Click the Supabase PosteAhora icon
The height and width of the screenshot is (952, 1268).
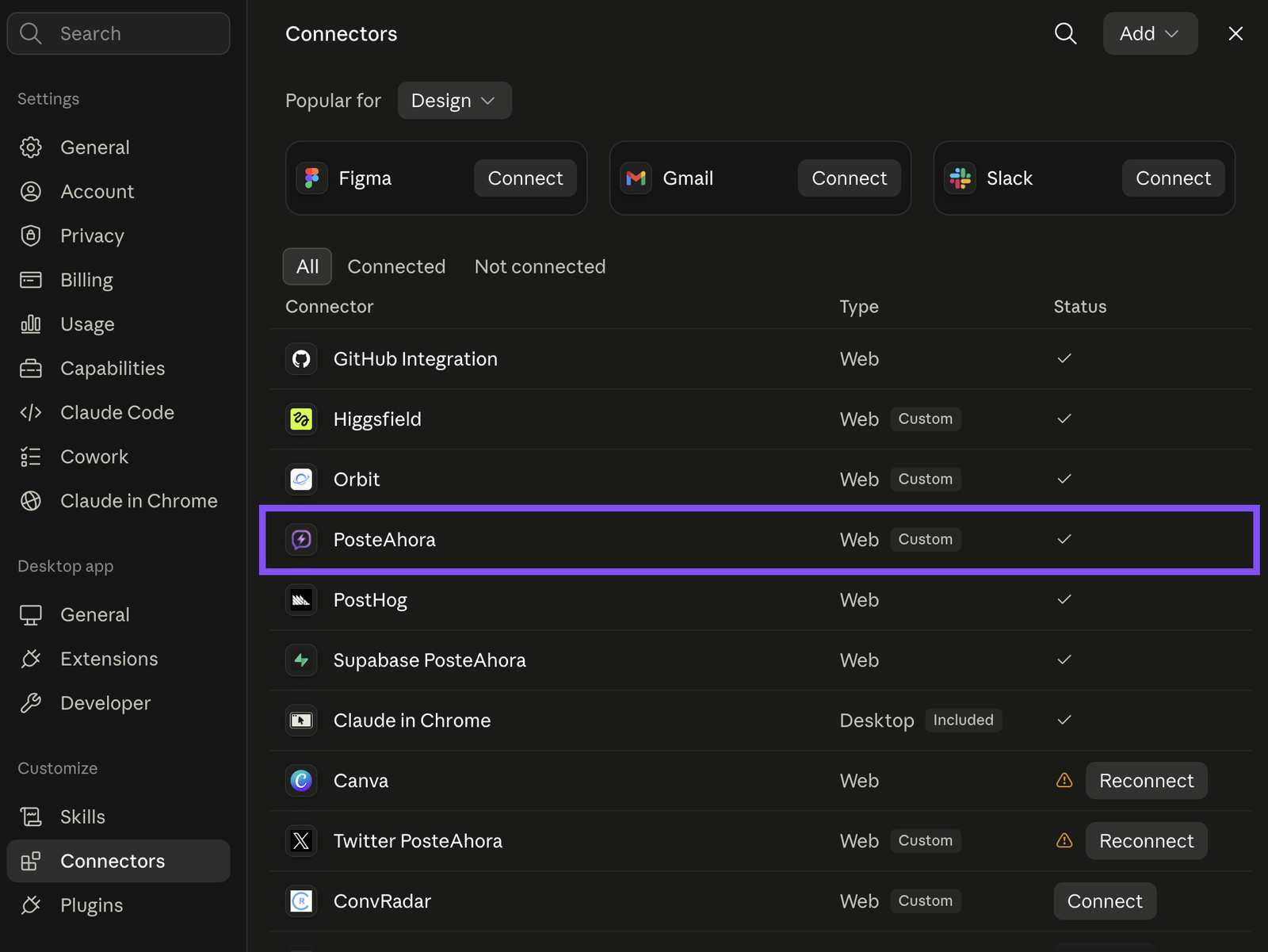click(x=301, y=660)
